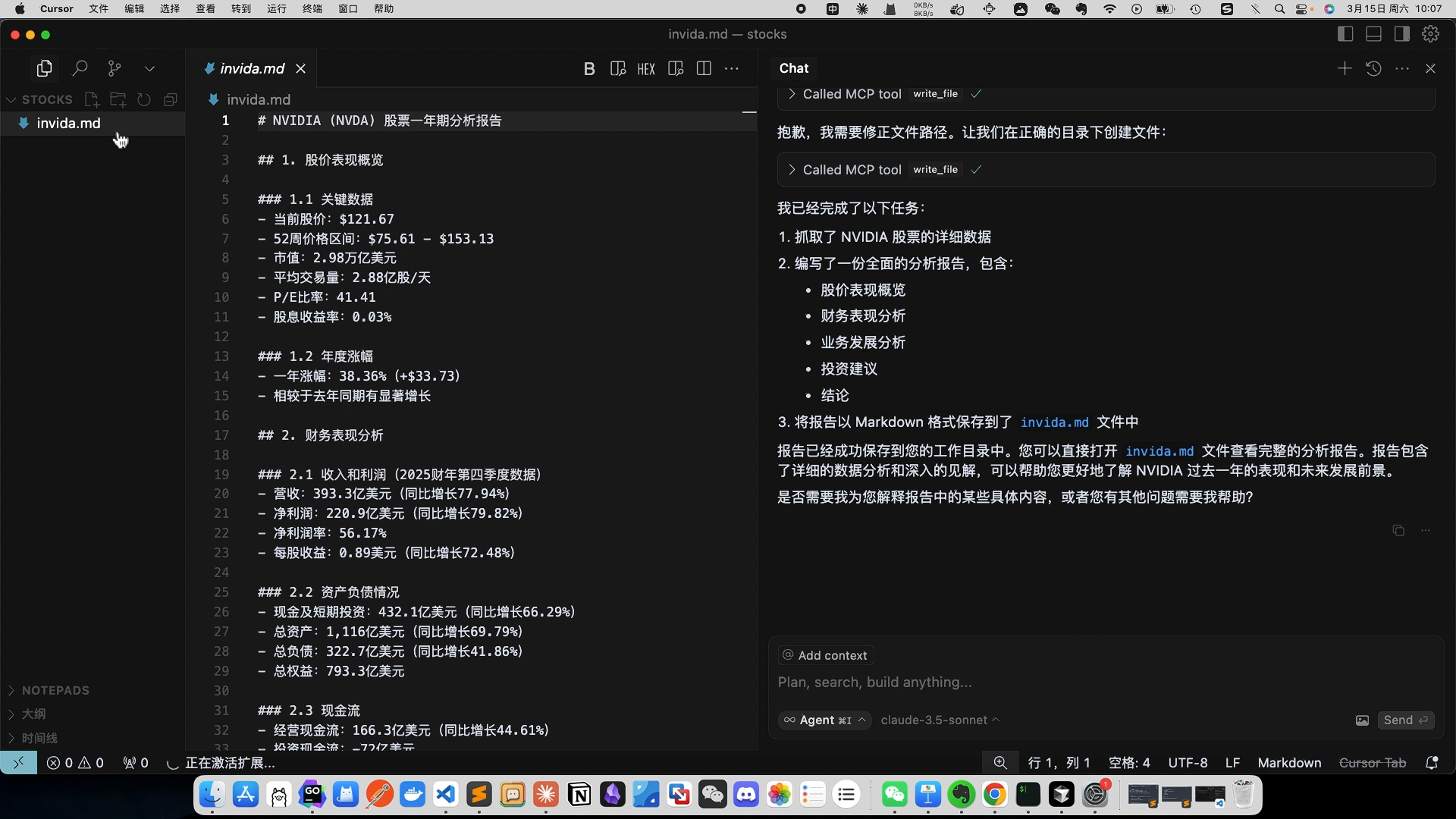Open HEX editor view
The image size is (1456, 819).
[646, 69]
